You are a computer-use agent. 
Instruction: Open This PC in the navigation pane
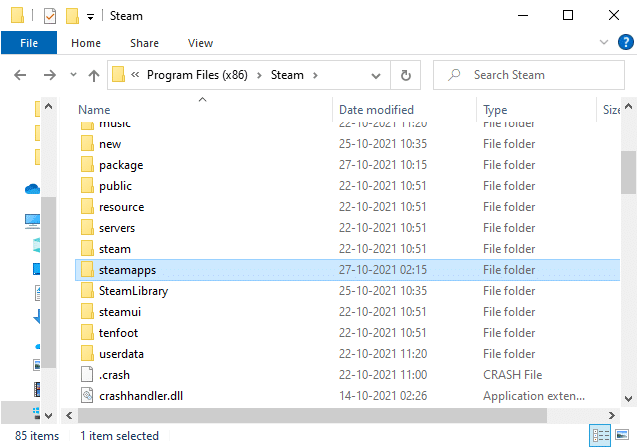click(33, 221)
